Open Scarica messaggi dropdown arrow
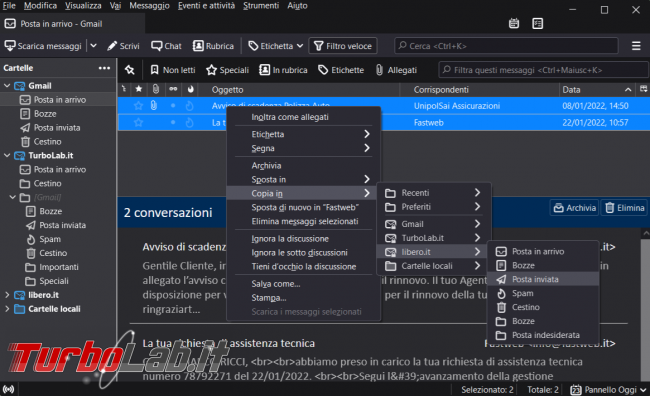This screenshot has width=650, height=396. coord(94,46)
